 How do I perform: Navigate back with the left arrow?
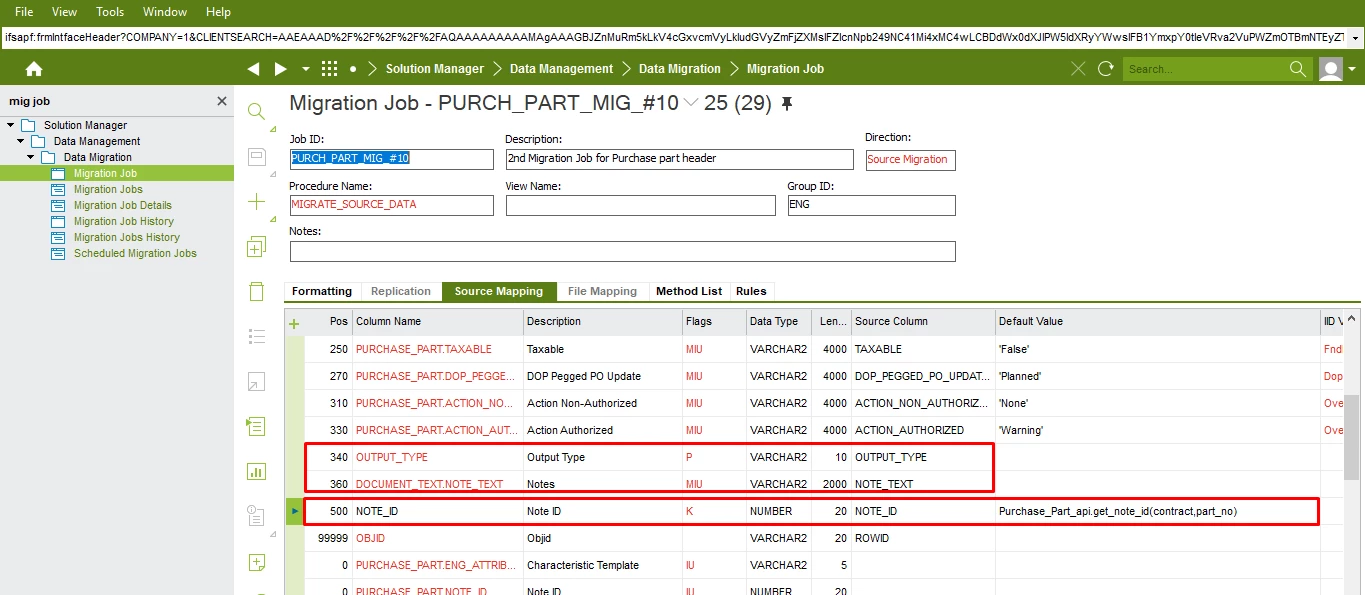253,69
